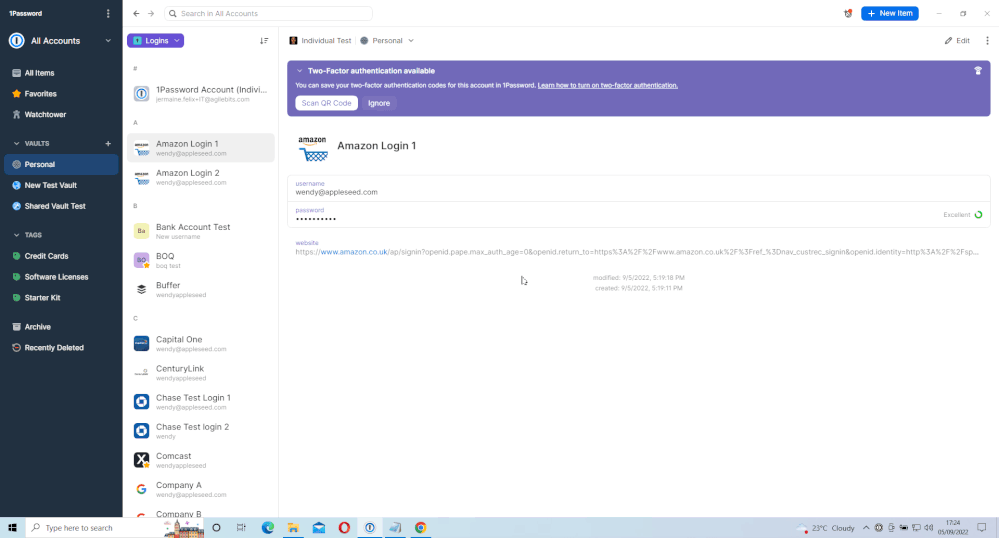The width and height of the screenshot is (999, 538).
Task: Select the Credit Cards tag
Action: click(x=46, y=256)
